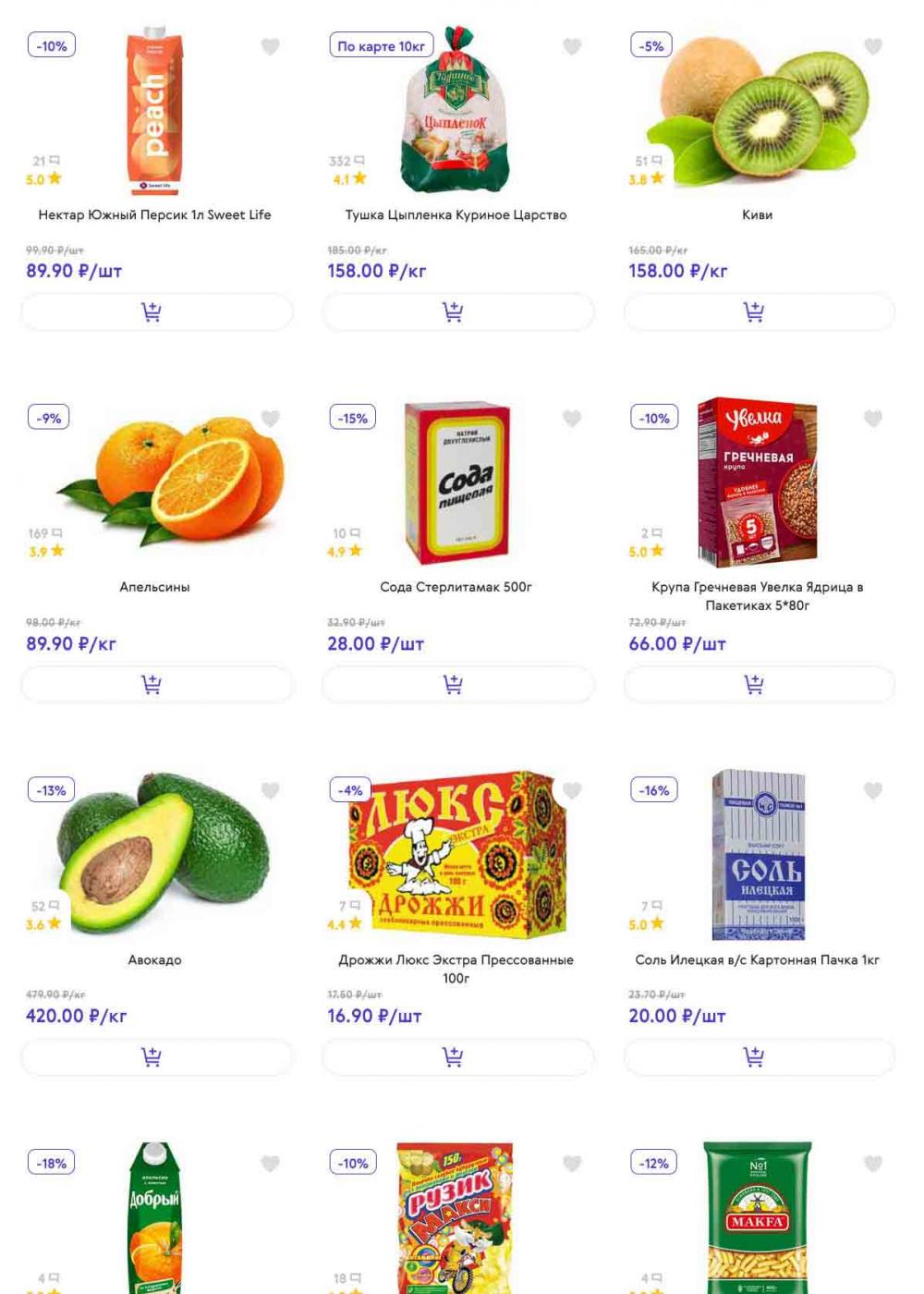Open reviews count for Тушка Цыпленка
Image resolution: width=924 pixels, height=1294 pixels.
[346, 161]
